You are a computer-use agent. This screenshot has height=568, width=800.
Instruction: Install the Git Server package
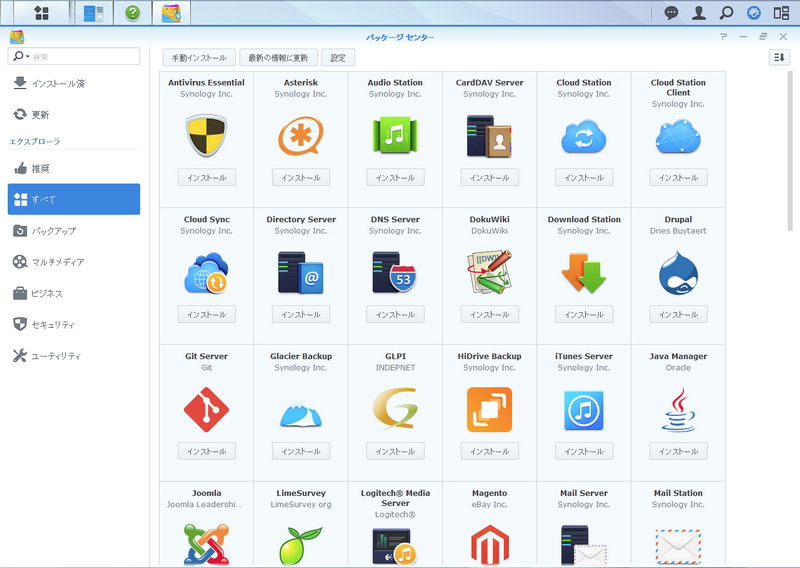coord(206,451)
